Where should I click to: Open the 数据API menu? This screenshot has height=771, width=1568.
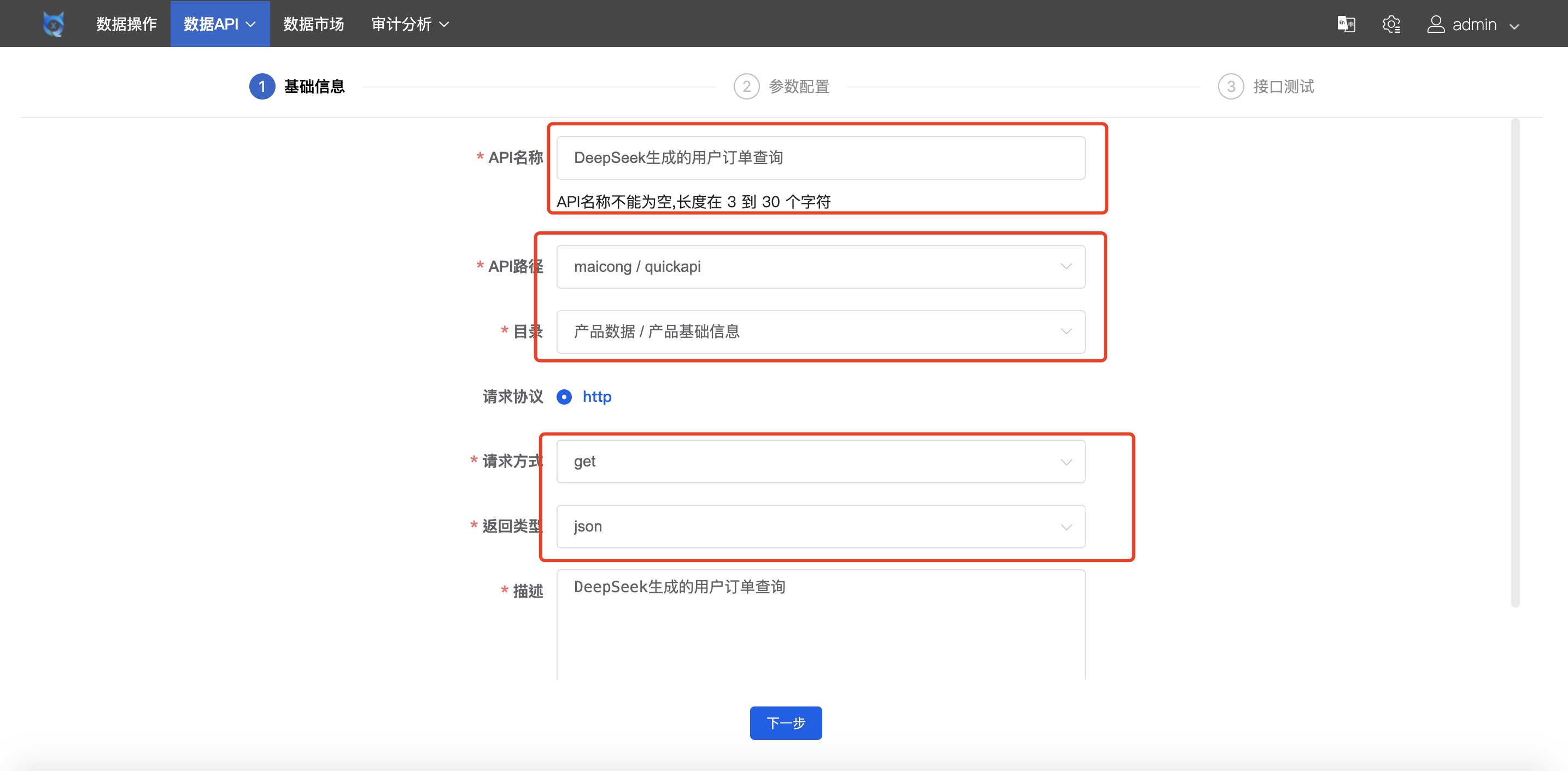click(219, 25)
